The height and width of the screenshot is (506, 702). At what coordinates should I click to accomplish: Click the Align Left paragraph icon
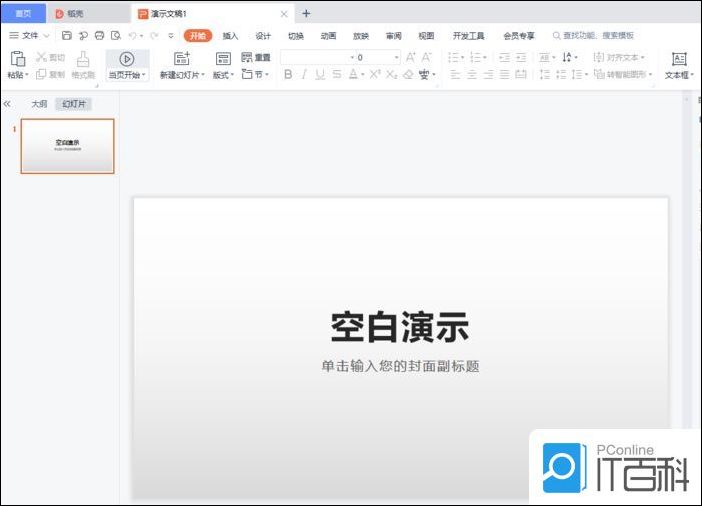click(x=455, y=74)
